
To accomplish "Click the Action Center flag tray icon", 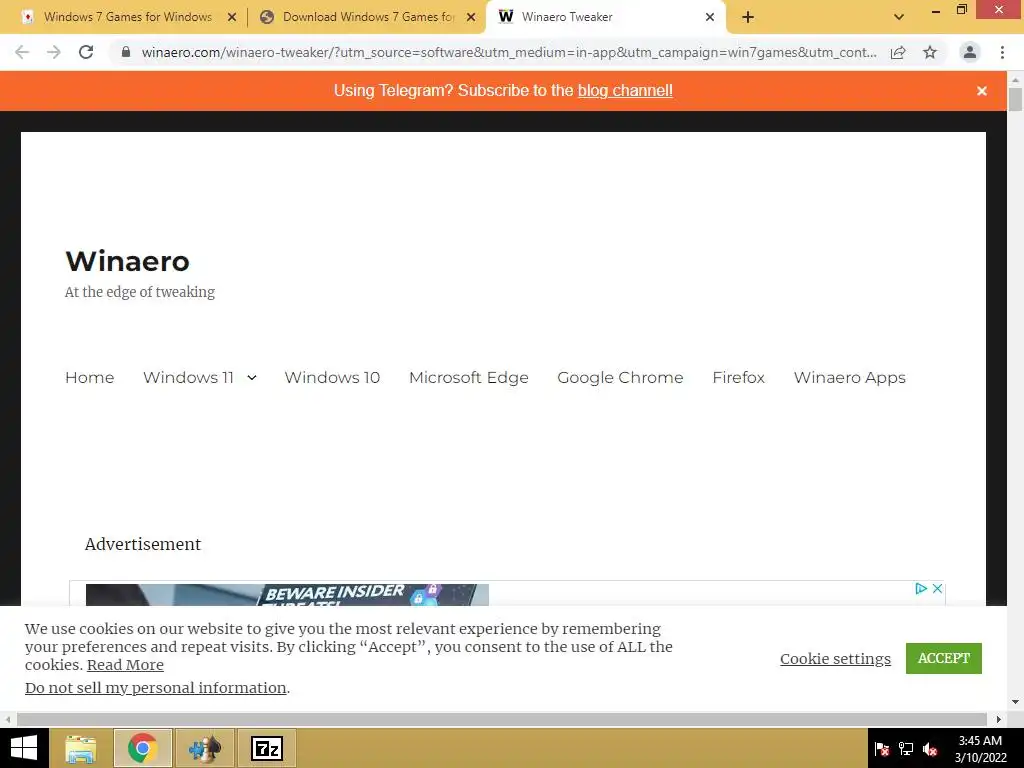I will tap(882, 748).
